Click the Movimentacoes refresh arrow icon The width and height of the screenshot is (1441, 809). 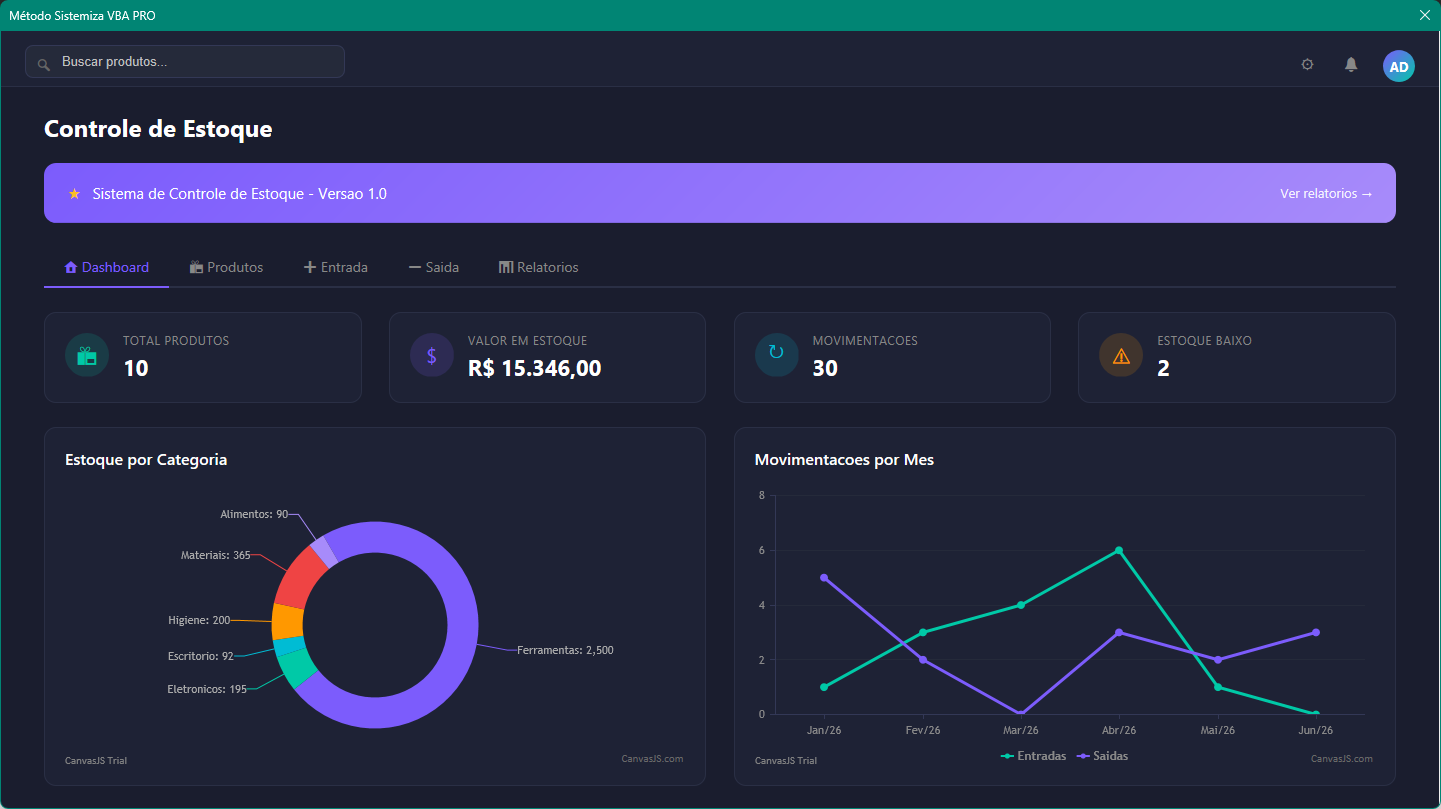(x=776, y=355)
